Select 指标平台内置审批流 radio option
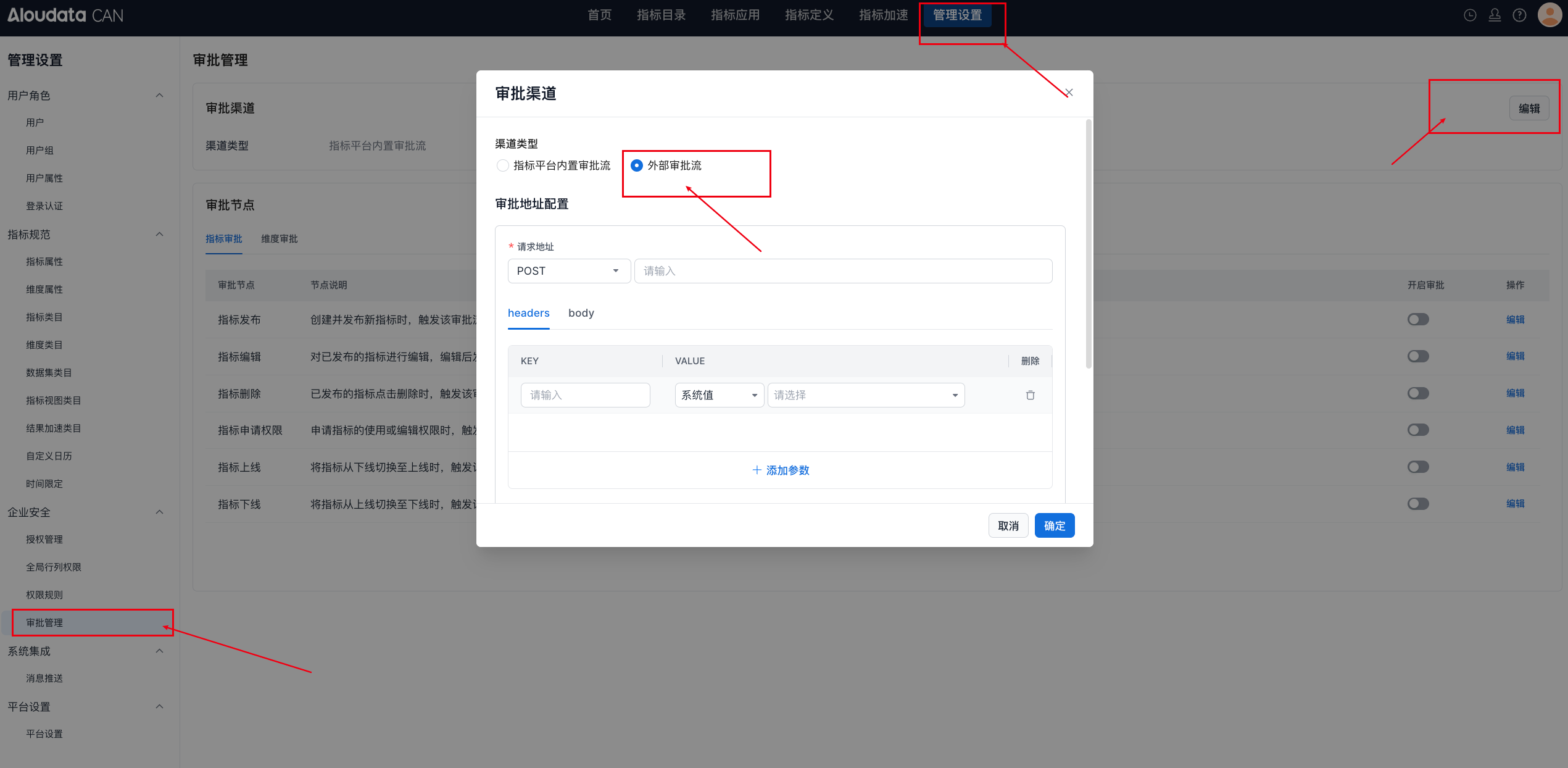This screenshot has width=1568, height=768. pyautogui.click(x=503, y=165)
